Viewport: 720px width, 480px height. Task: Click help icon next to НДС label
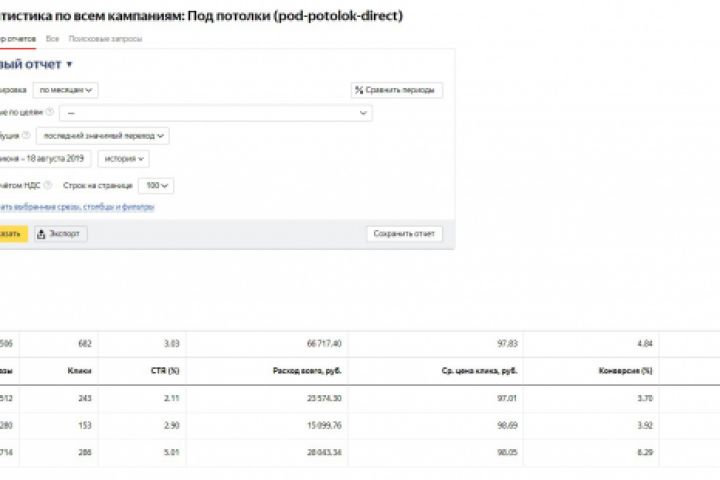coord(48,185)
